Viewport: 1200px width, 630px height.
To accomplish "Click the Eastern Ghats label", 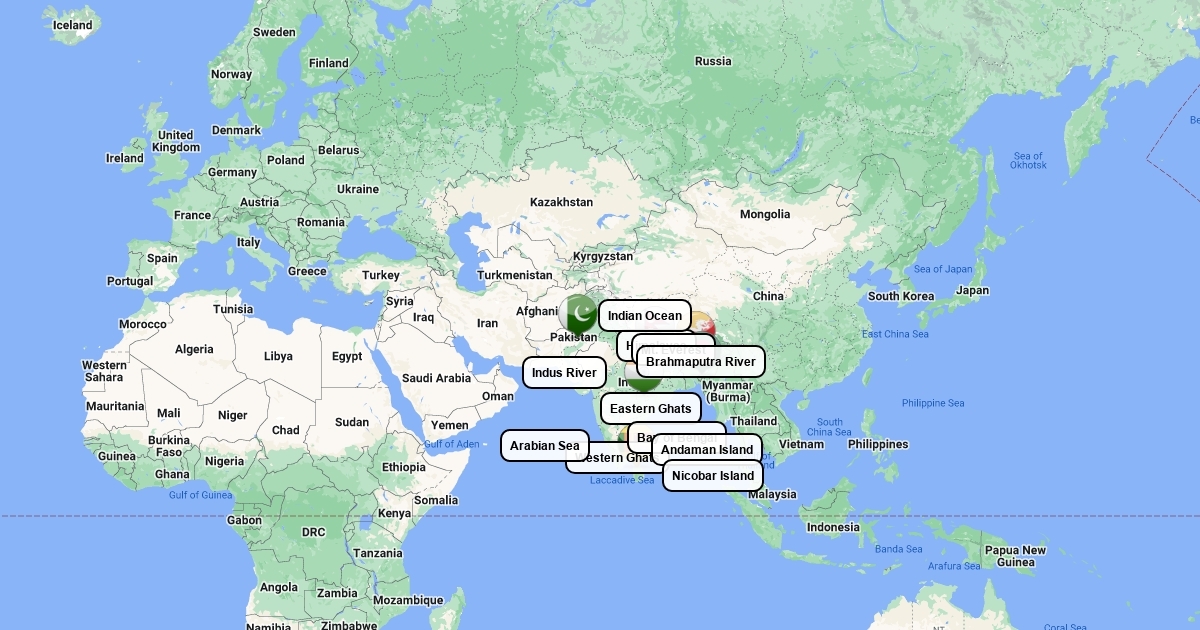I will pos(650,409).
